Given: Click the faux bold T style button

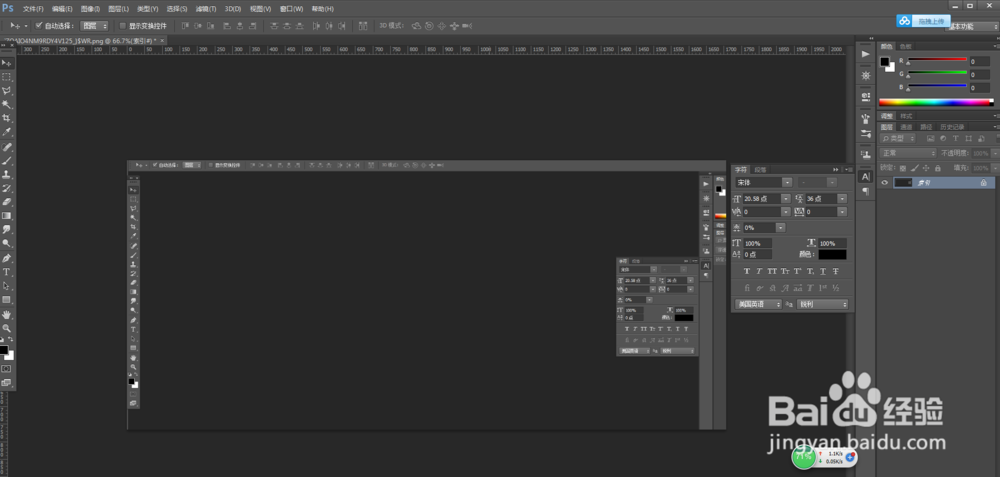Looking at the screenshot, I should click(x=747, y=271).
